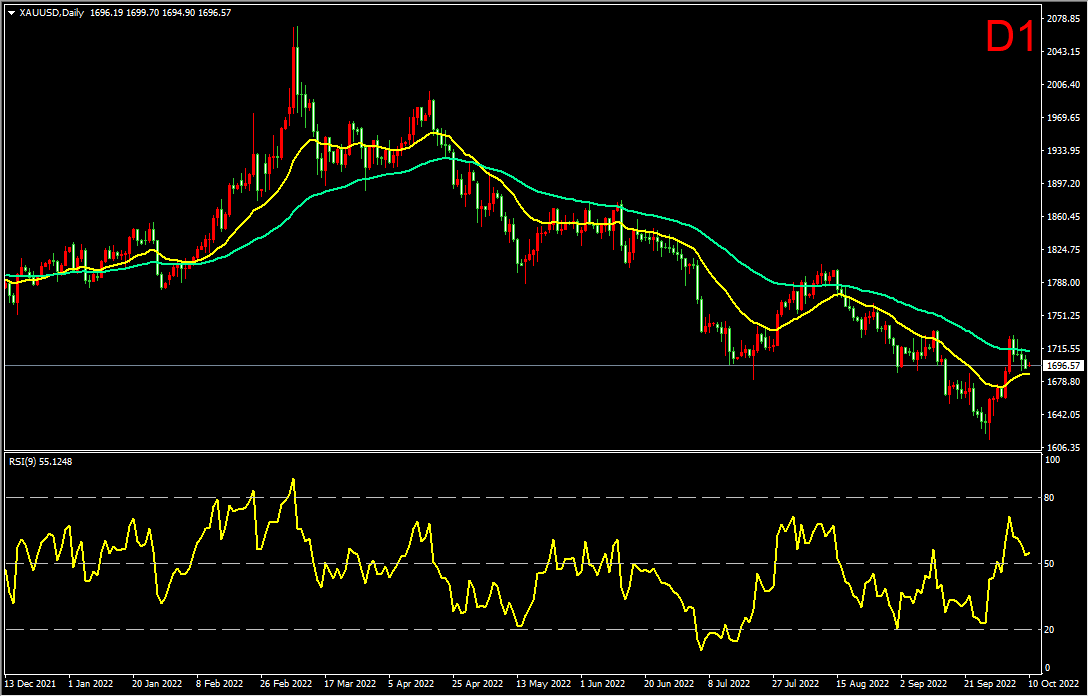1089x697 pixels.
Task: Click the RSI scale value 100
Action: tap(1054, 460)
